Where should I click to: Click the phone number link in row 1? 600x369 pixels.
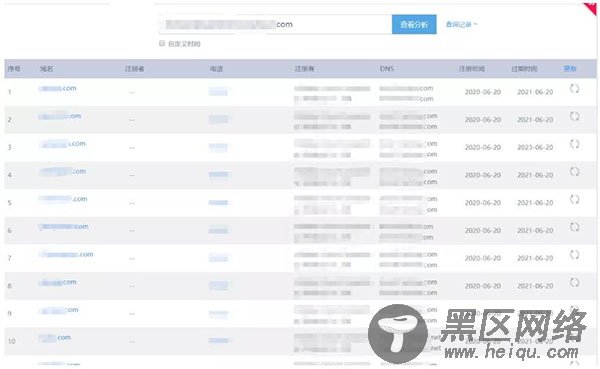pyautogui.click(x=218, y=92)
